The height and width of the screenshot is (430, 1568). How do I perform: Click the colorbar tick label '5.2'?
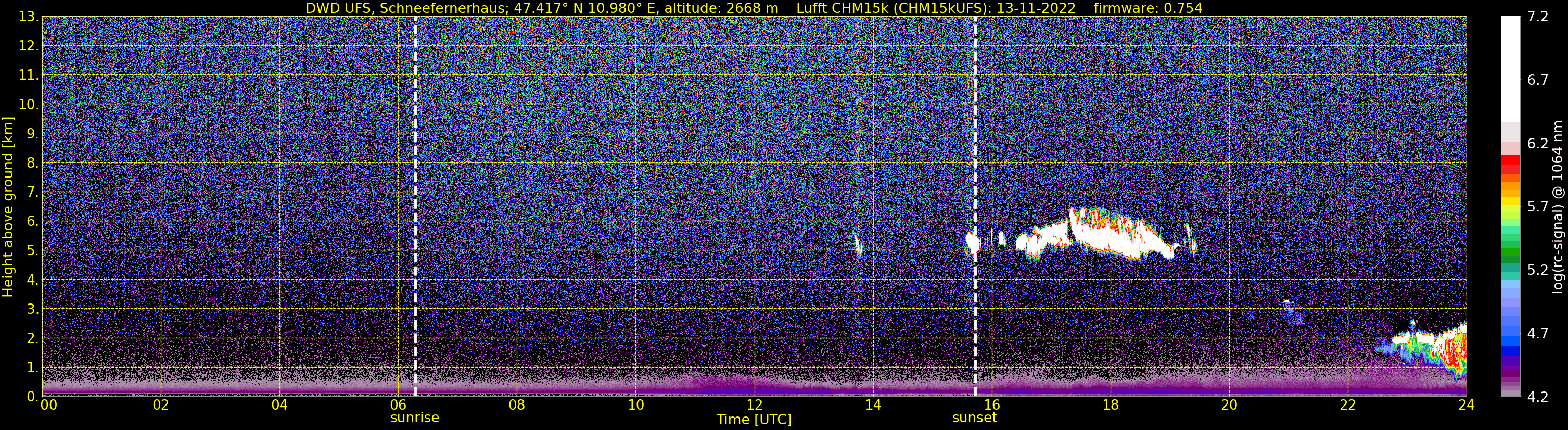[x=1538, y=270]
